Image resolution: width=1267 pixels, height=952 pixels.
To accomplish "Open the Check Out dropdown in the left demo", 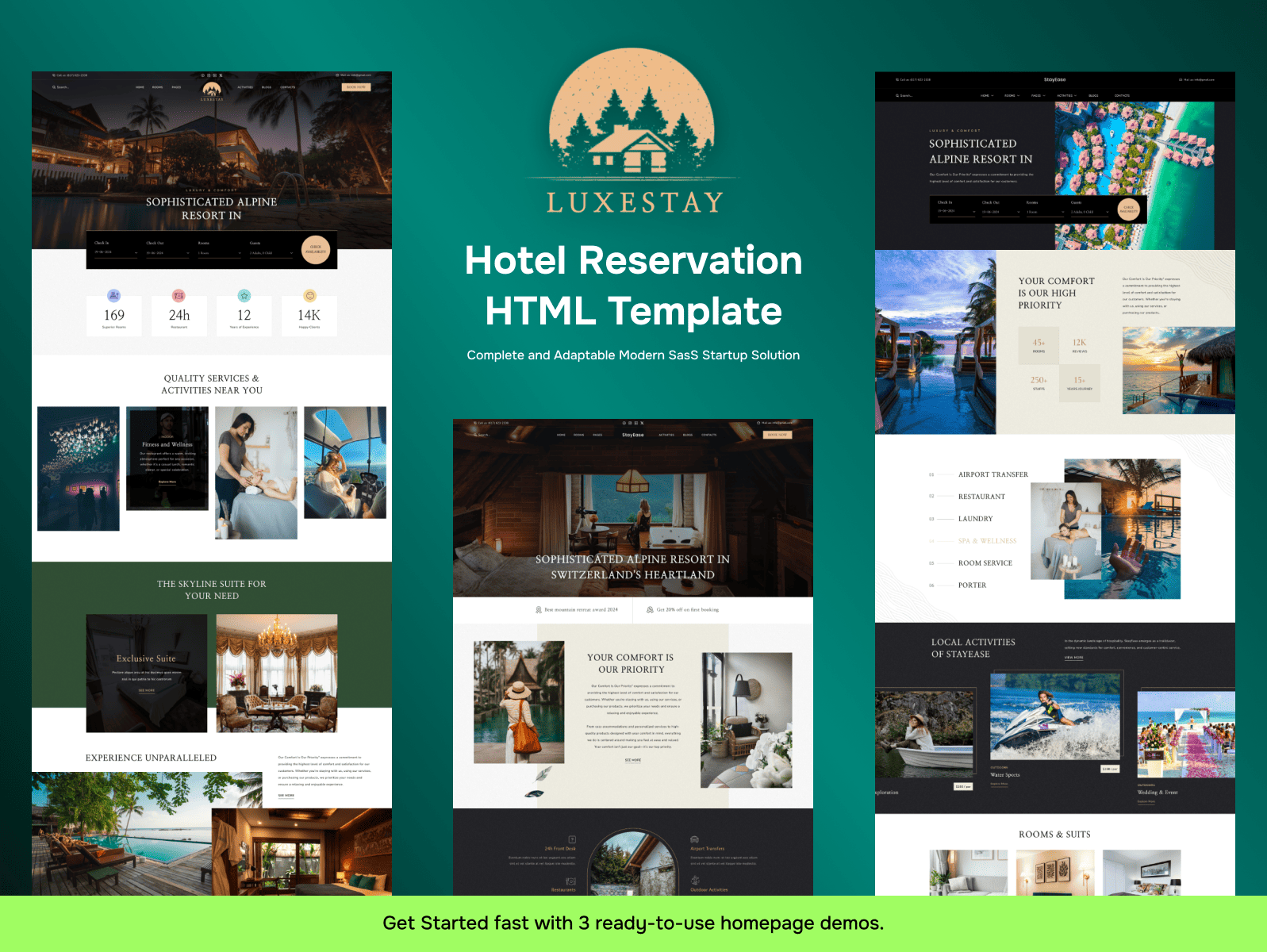I will point(167,253).
